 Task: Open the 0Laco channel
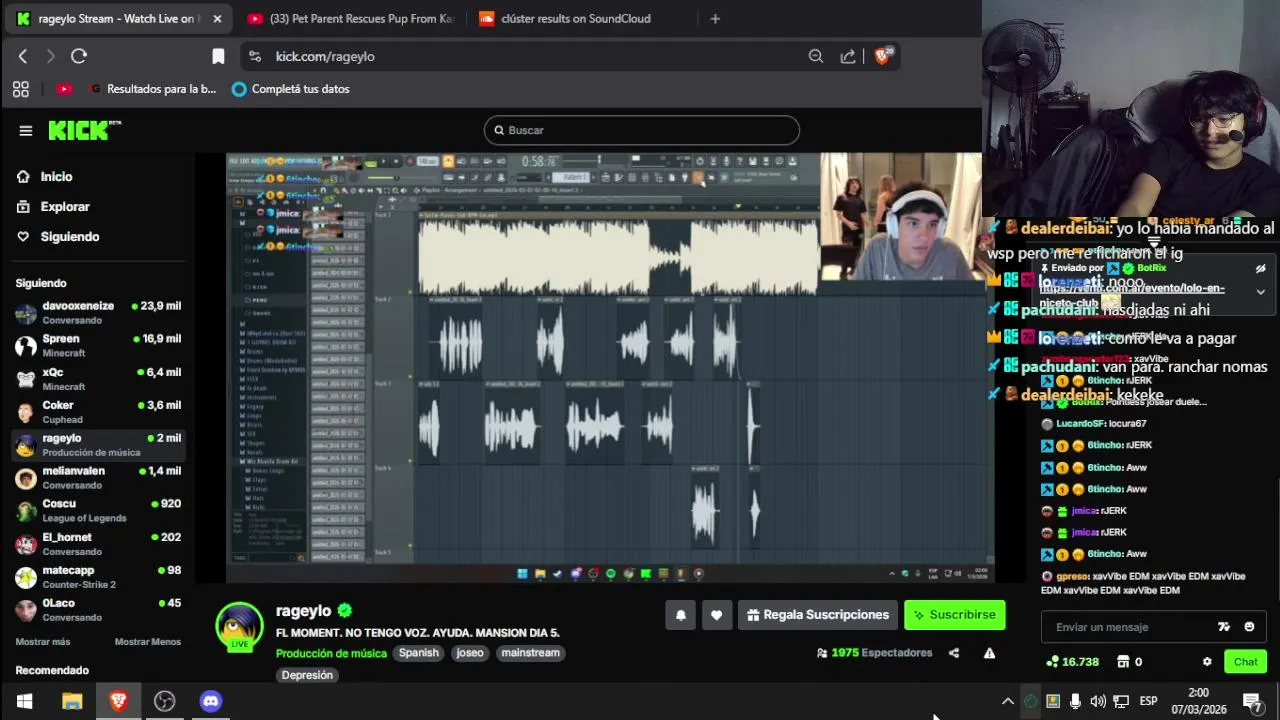coord(98,610)
